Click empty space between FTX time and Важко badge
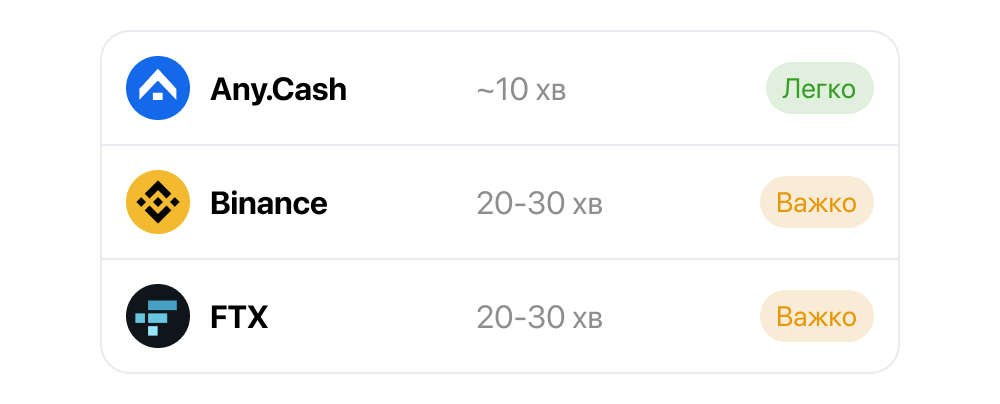1000x404 pixels. click(681, 316)
